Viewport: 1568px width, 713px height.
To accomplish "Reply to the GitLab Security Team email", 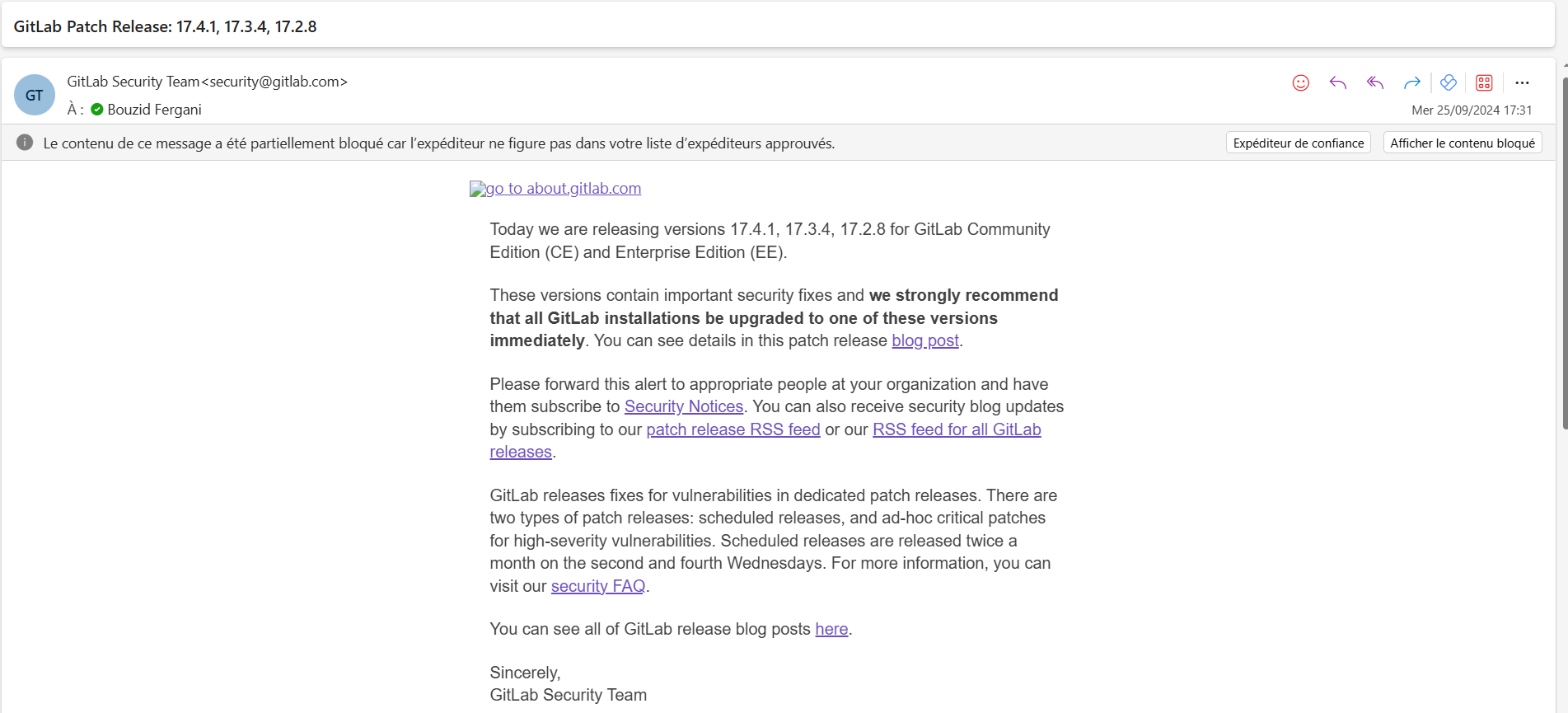I will [x=1337, y=82].
